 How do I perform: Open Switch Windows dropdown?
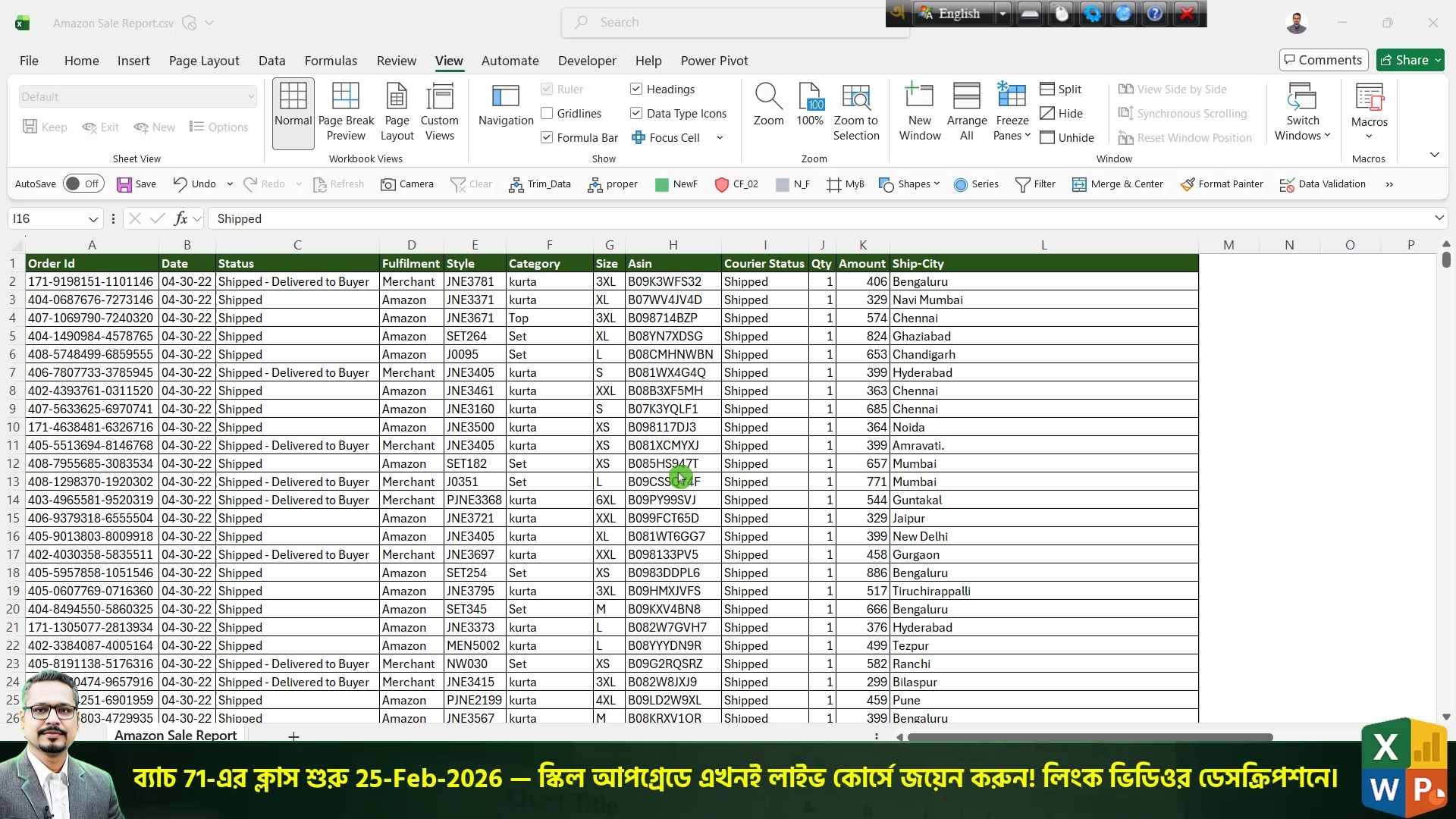click(x=1302, y=112)
